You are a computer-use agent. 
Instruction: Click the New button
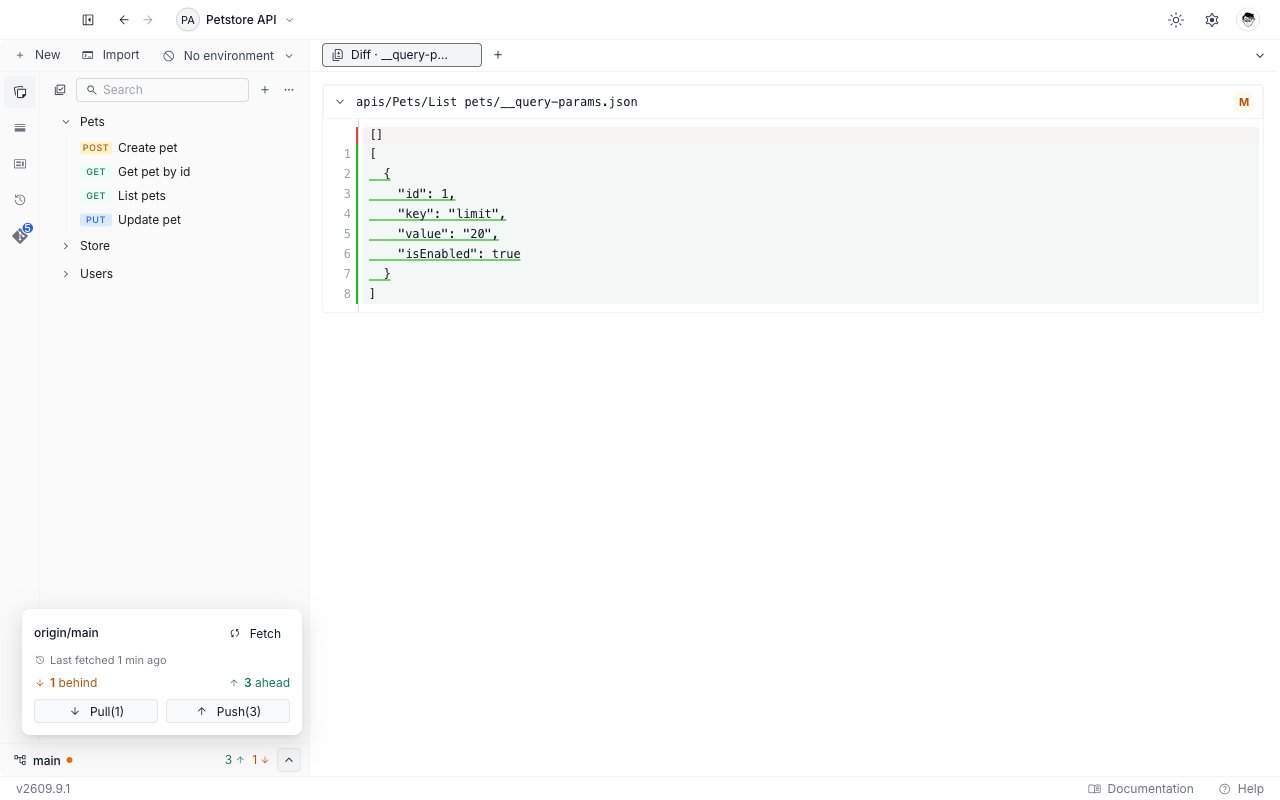(x=37, y=55)
